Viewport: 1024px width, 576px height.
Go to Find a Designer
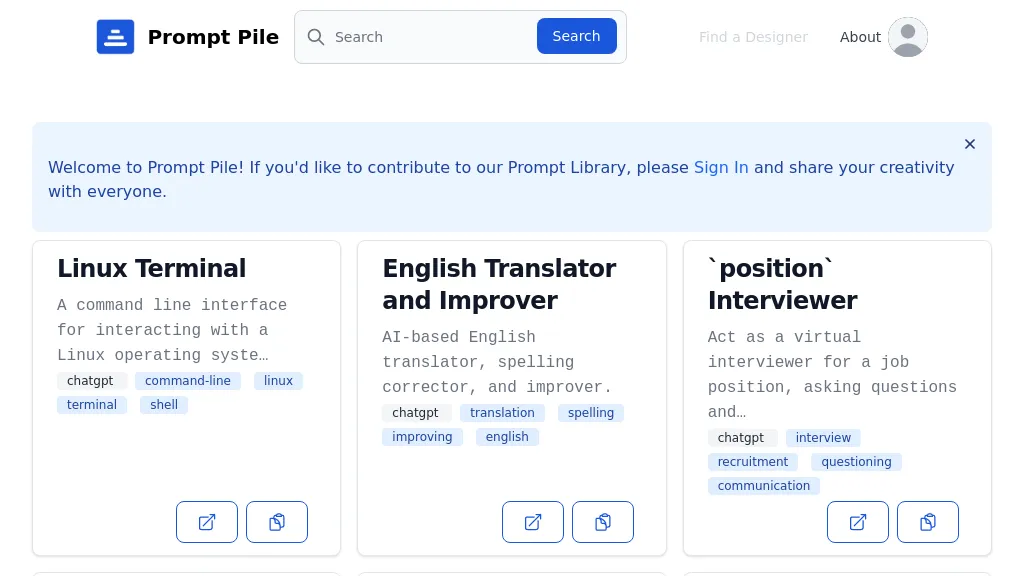(753, 37)
